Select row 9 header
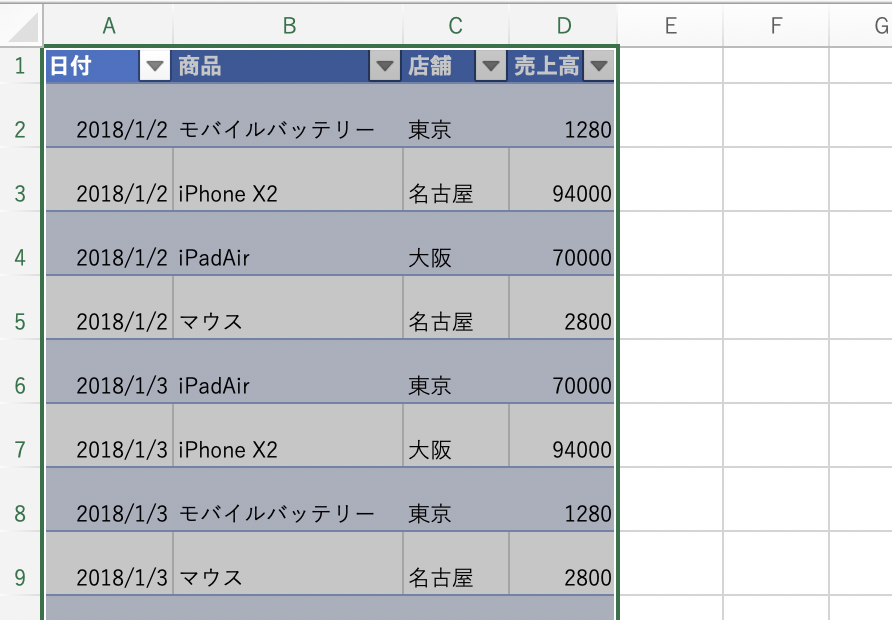The width and height of the screenshot is (892, 620). pos(20,578)
